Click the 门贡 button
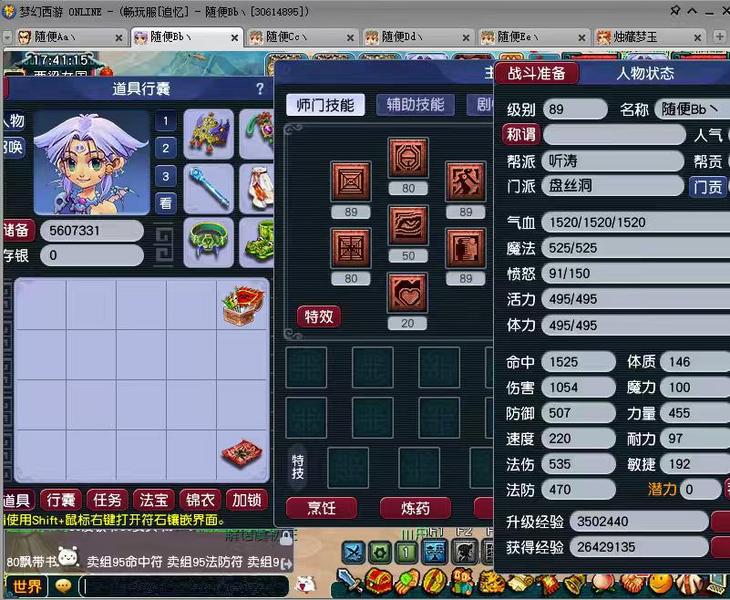The width and height of the screenshot is (730, 600). coord(708,187)
